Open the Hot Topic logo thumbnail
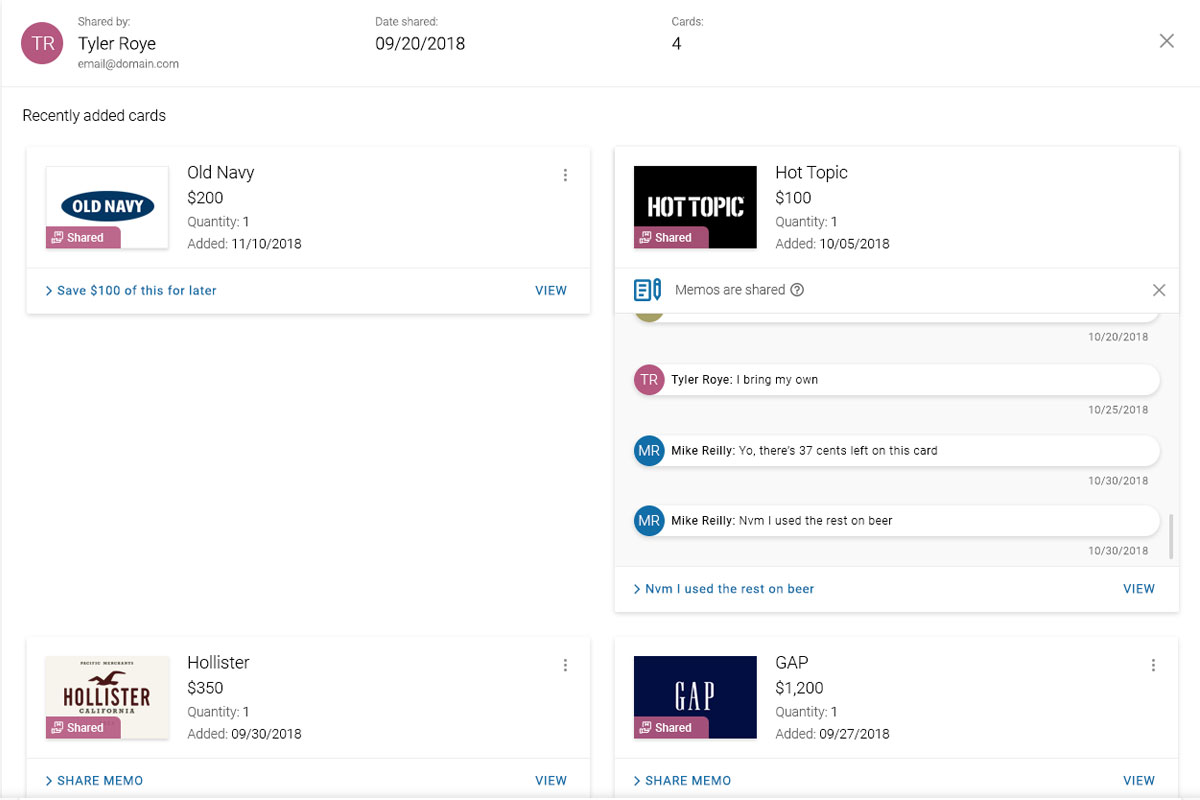1200x800 pixels. (x=695, y=207)
